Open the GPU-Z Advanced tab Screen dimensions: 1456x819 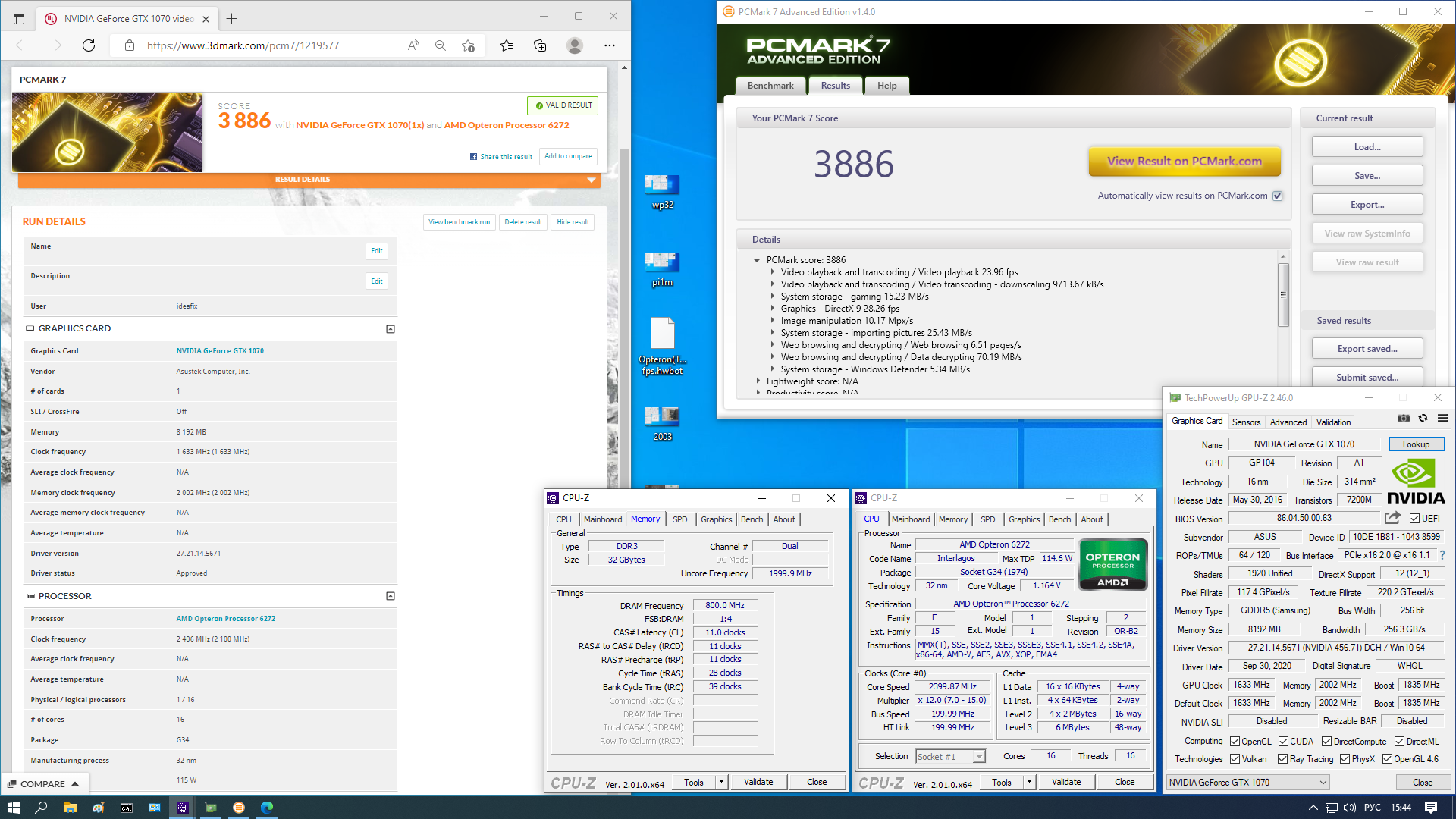pyautogui.click(x=1288, y=422)
